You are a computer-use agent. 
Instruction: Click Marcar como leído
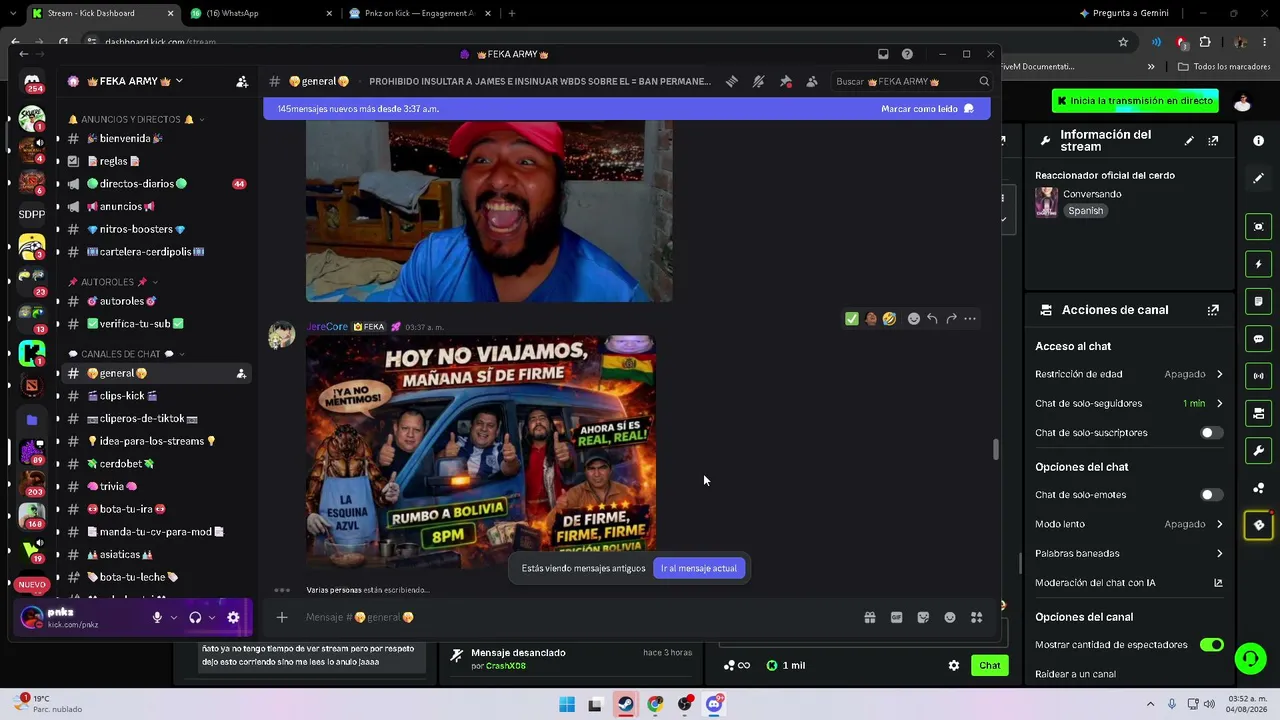point(928,109)
